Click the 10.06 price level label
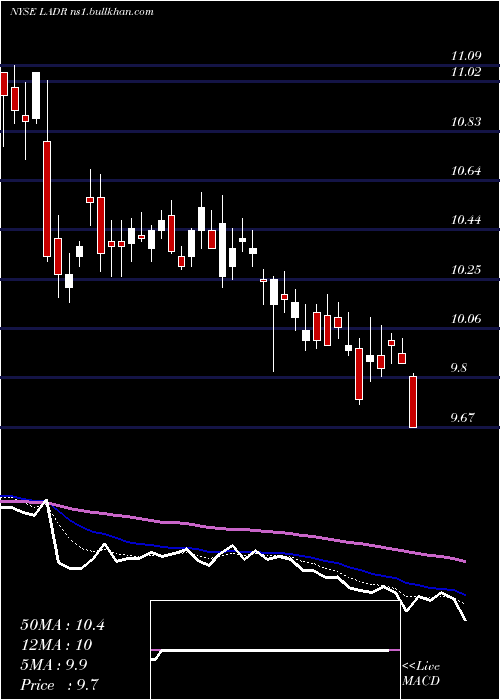Image resolution: width=500 pixels, height=700 pixels. 466,319
